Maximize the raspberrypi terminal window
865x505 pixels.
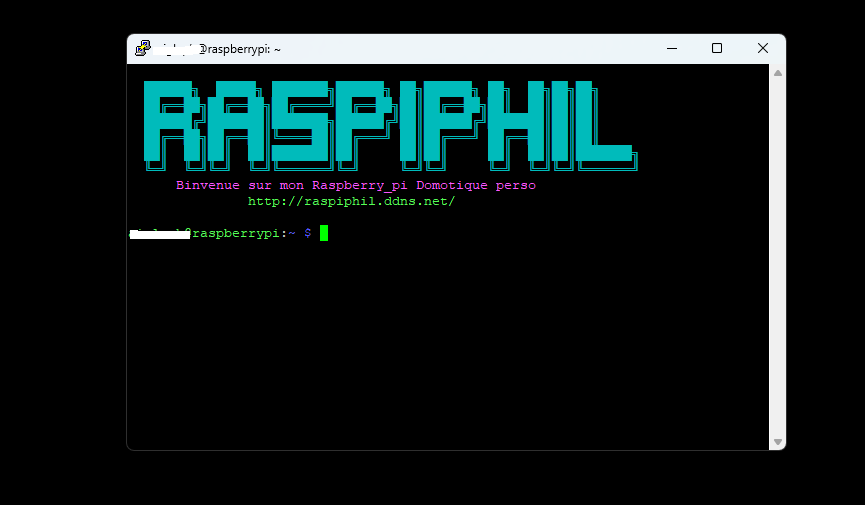click(x=717, y=49)
